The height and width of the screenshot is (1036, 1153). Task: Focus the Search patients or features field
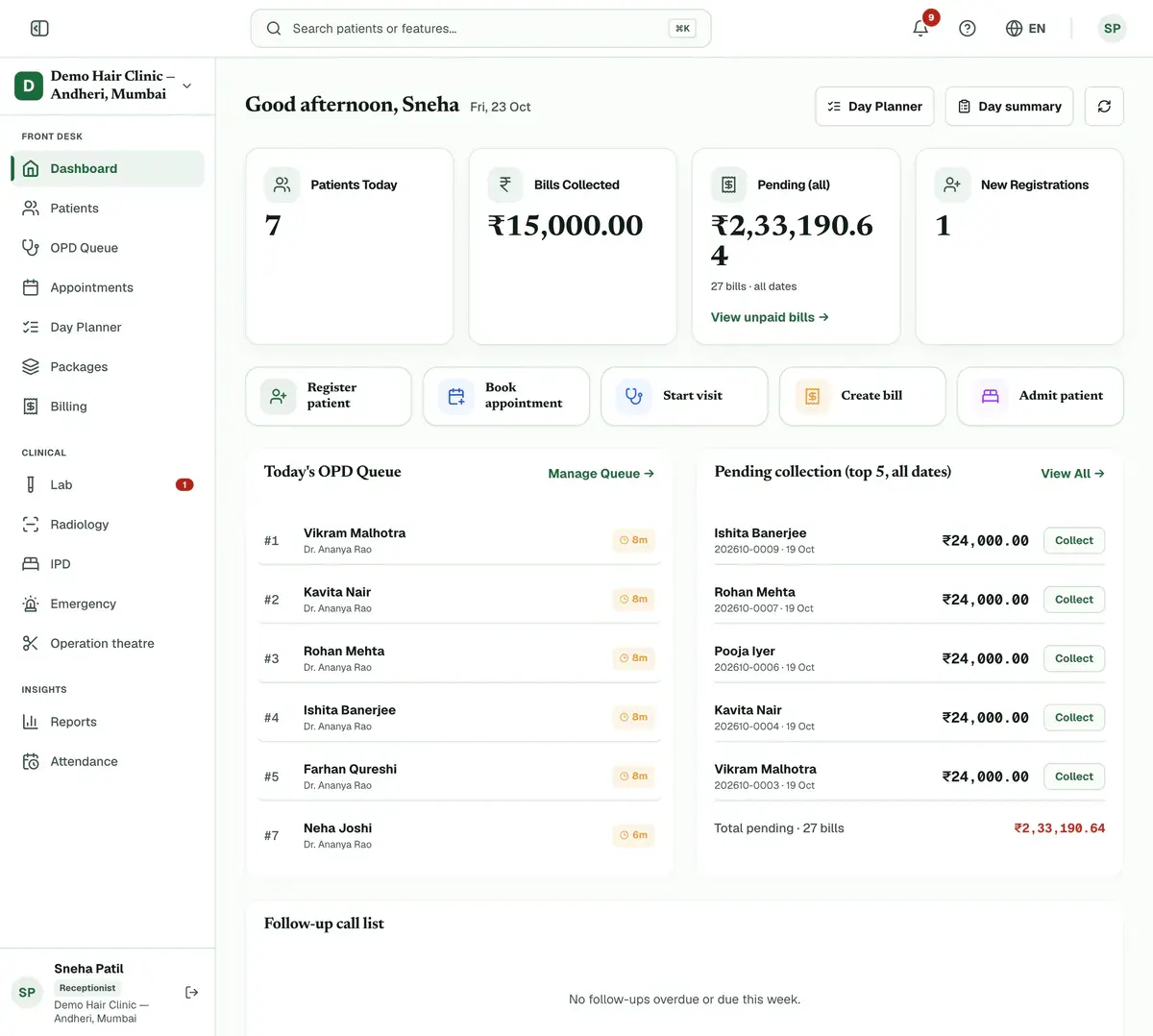pos(480,29)
